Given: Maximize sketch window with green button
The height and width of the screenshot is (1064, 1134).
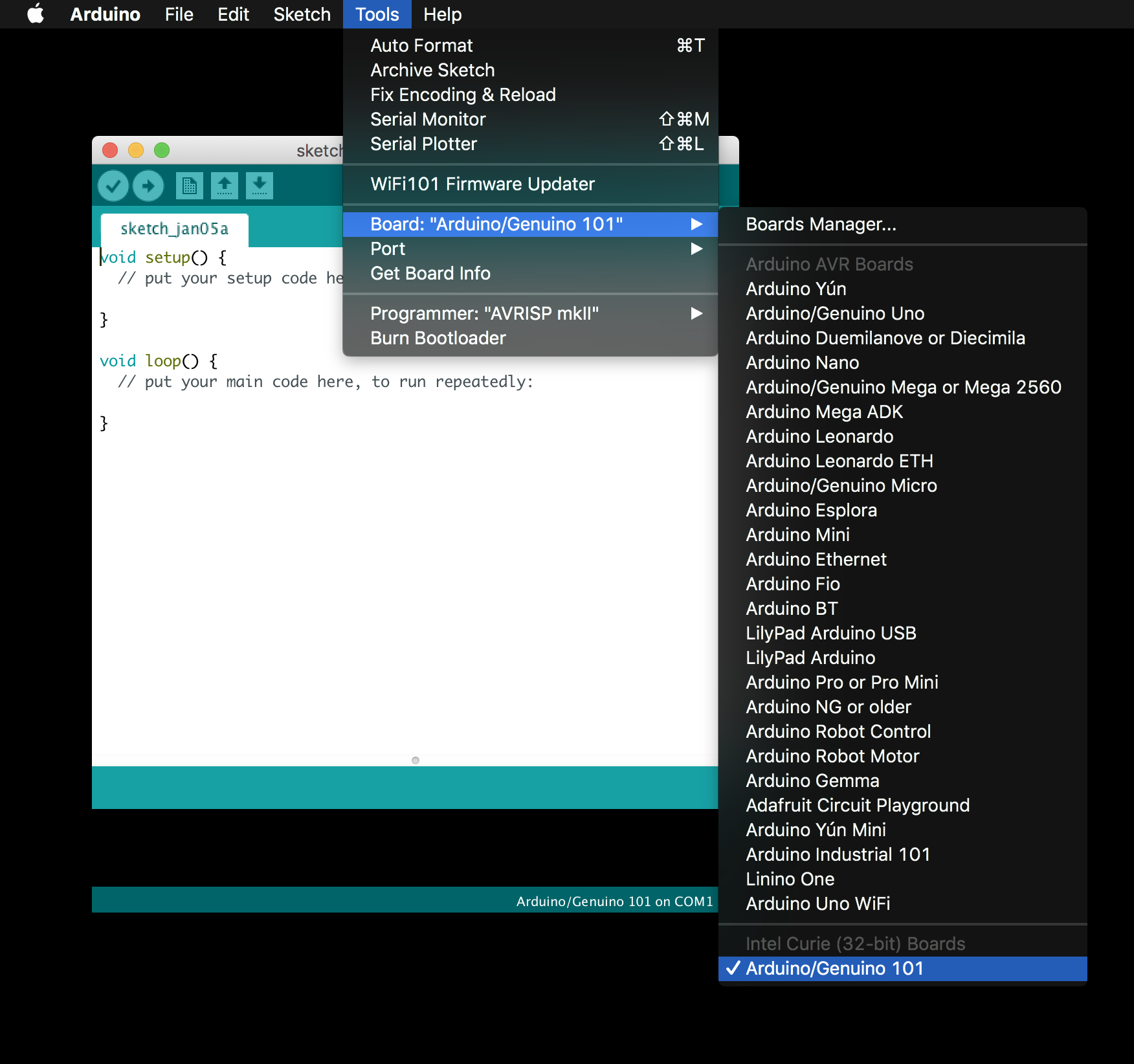Looking at the screenshot, I should click(162, 150).
